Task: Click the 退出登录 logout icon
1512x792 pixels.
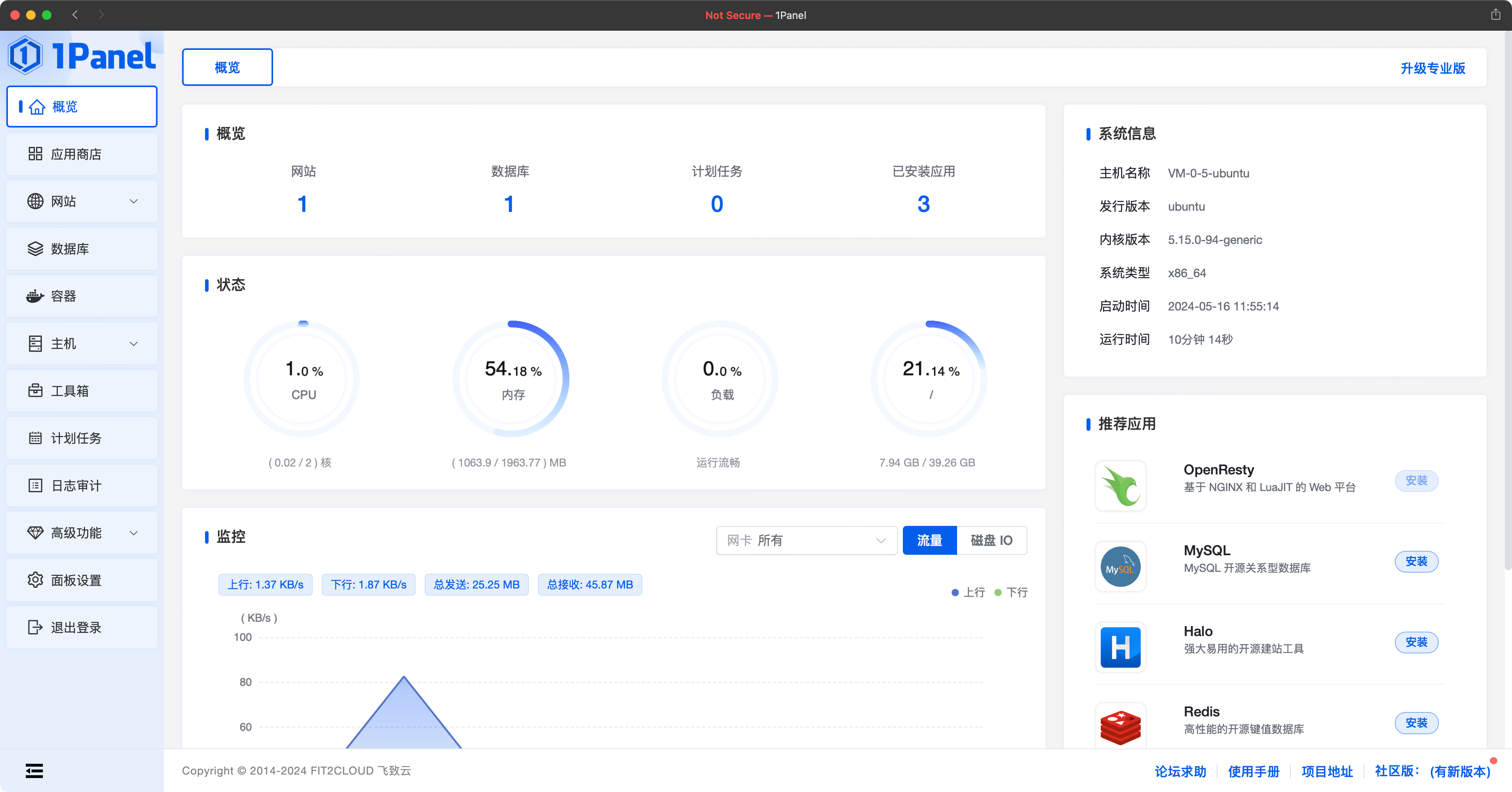Action: 35,627
